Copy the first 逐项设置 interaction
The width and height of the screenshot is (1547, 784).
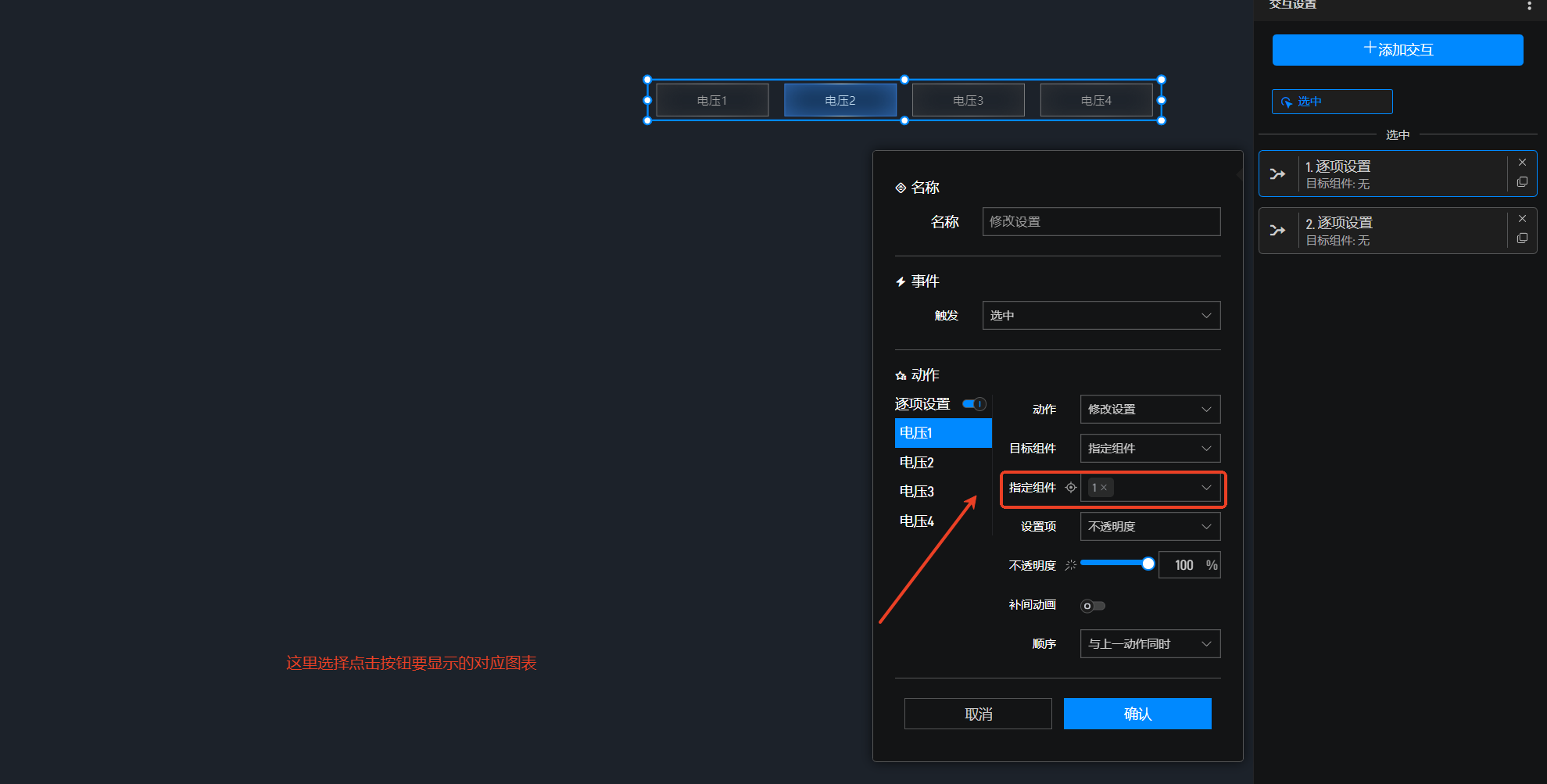point(1522,182)
